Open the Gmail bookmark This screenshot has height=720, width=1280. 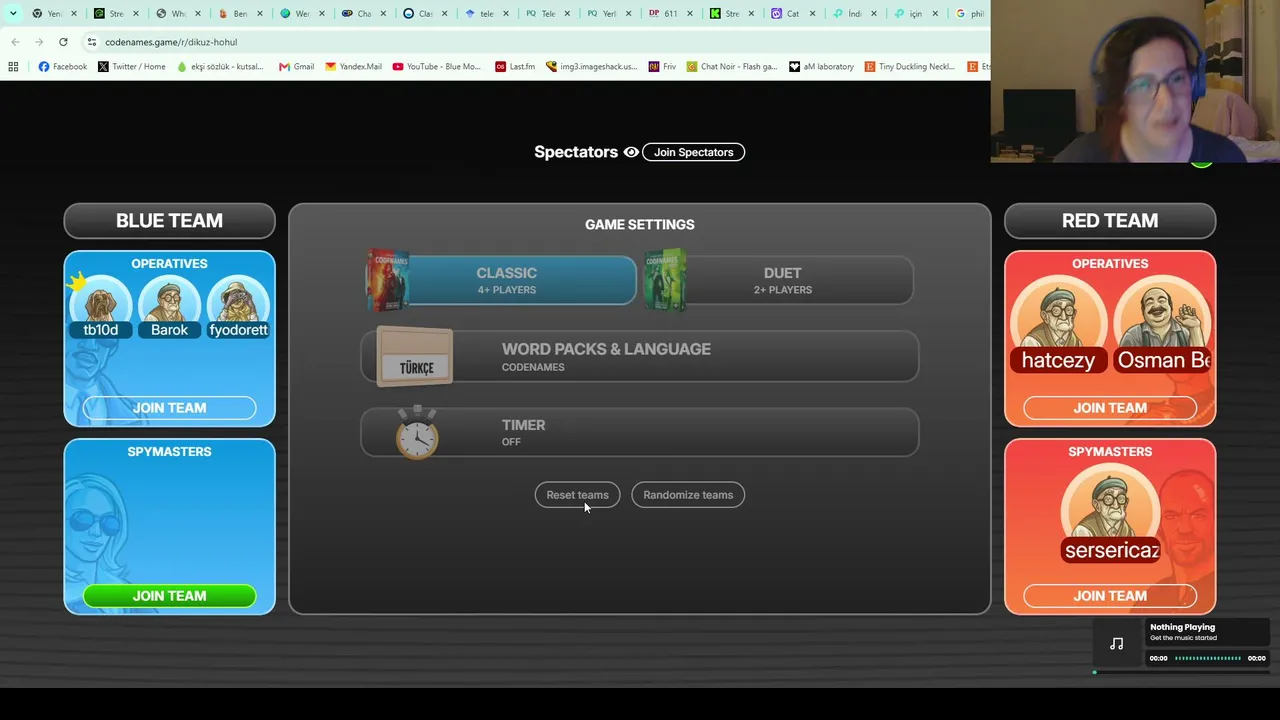(296, 67)
